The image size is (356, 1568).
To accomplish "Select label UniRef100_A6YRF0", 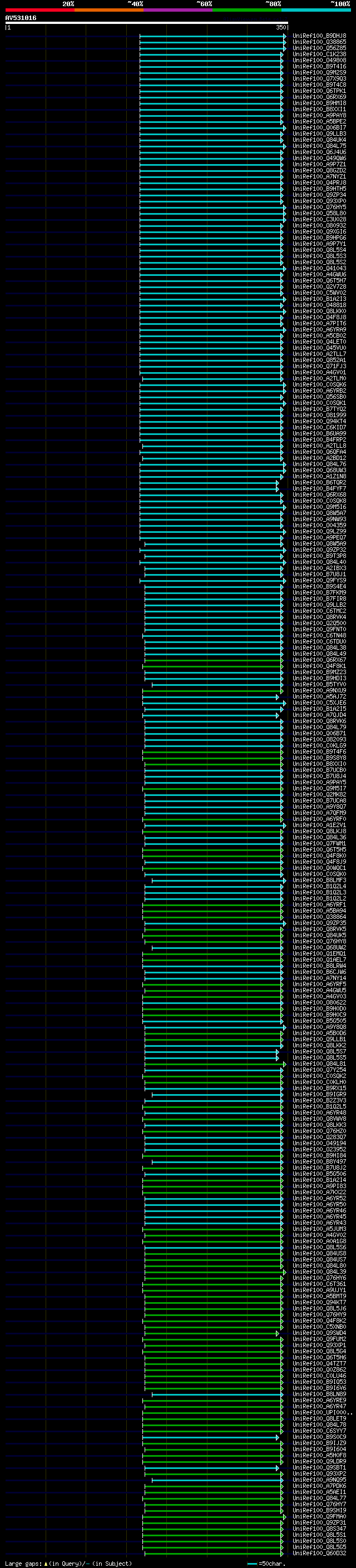I will (x=319, y=819).
